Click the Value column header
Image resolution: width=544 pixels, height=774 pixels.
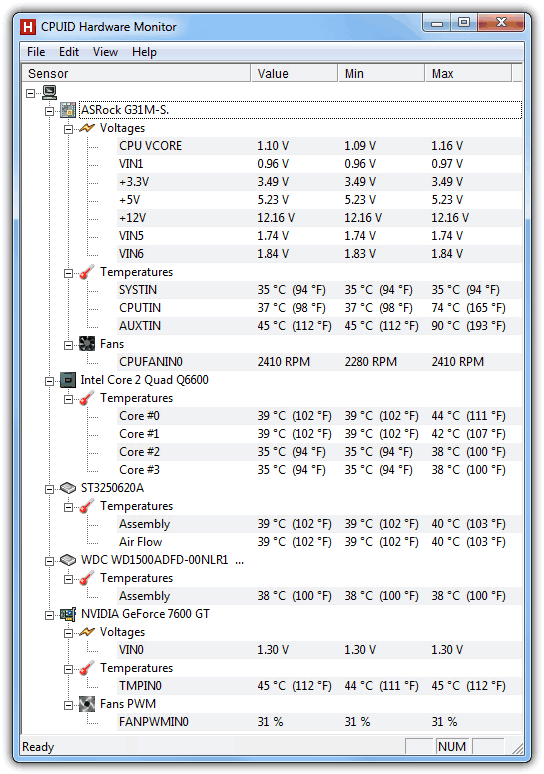[294, 74]
